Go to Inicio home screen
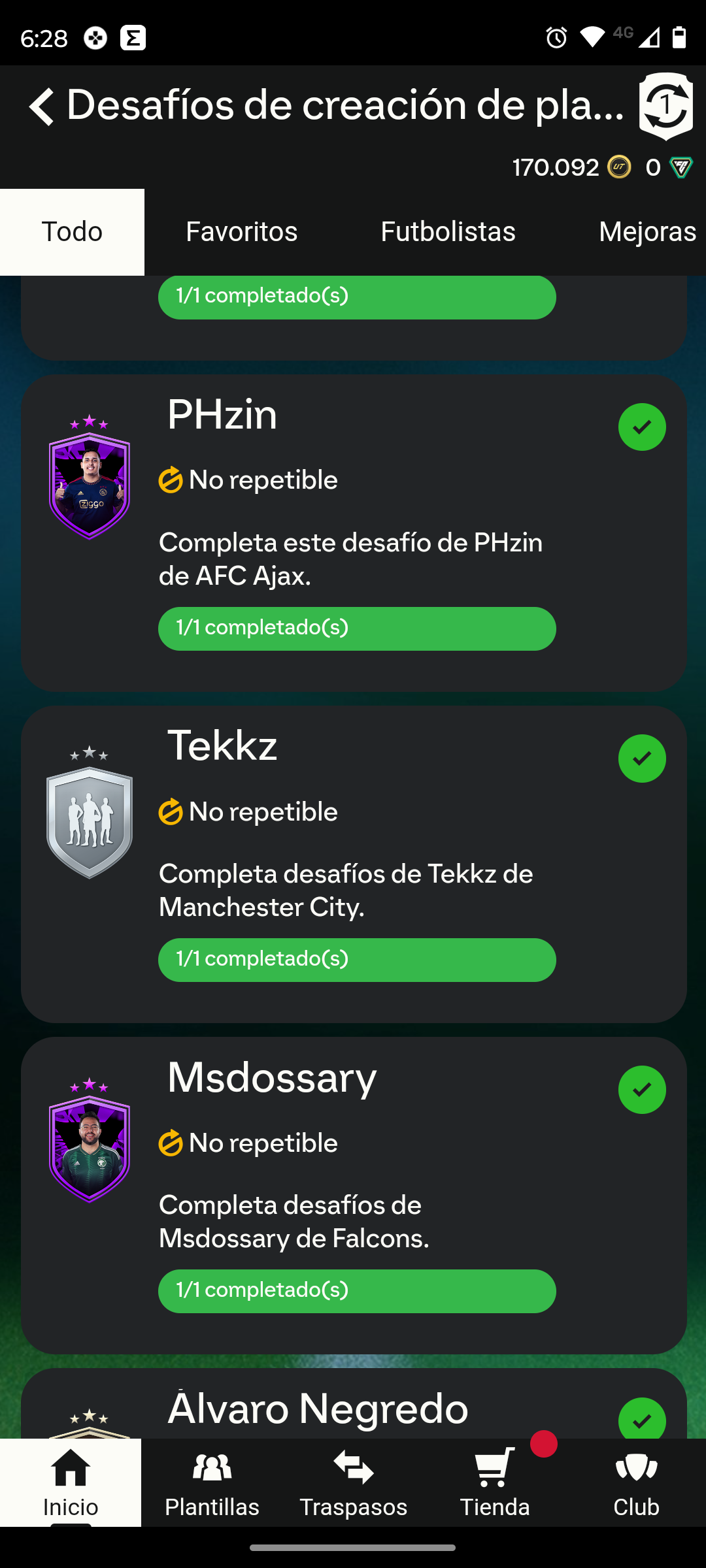Image resolution: width=706 pixels, height=1568 pixels. tap(71, 1483)
